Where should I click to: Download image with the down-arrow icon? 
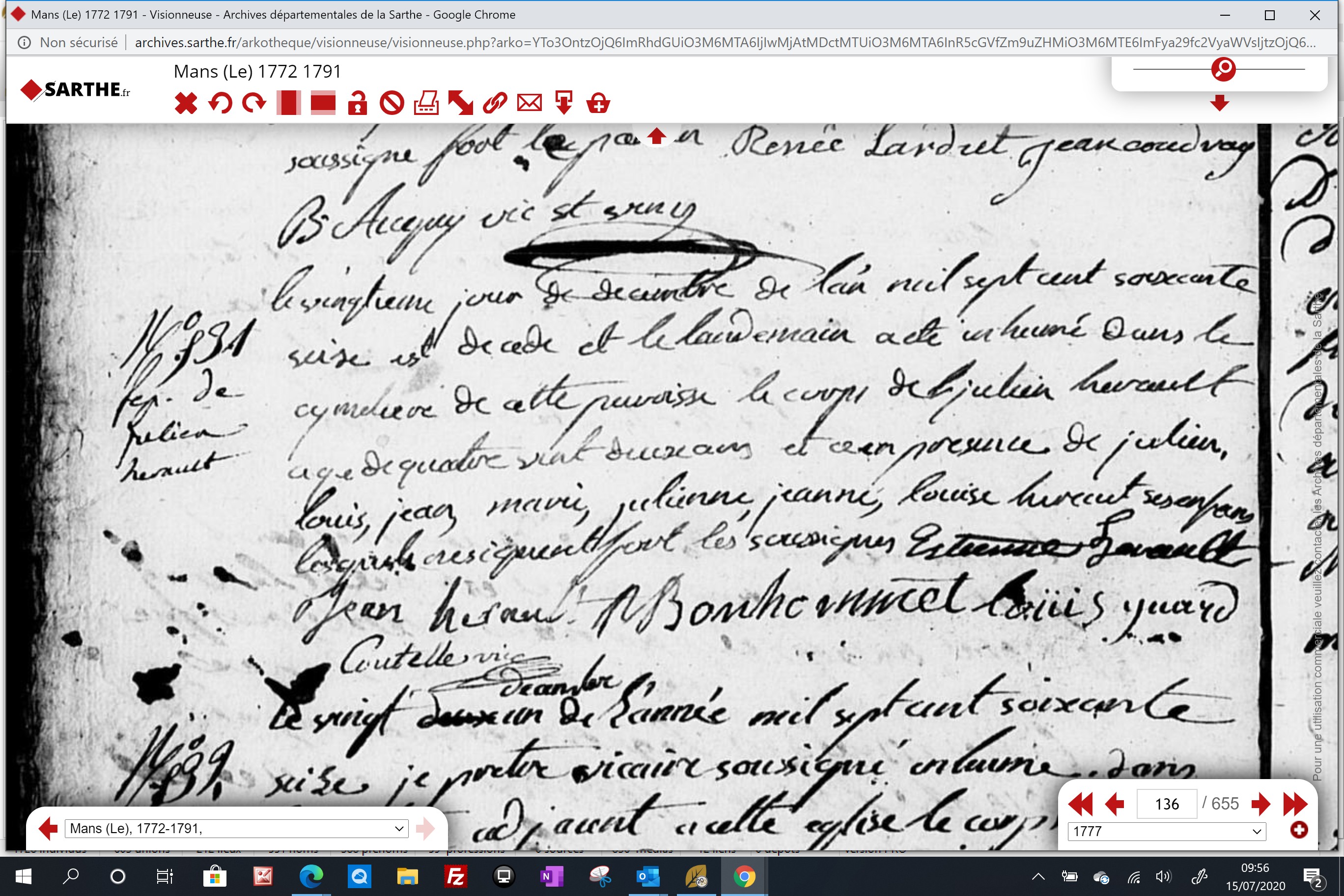564,104
